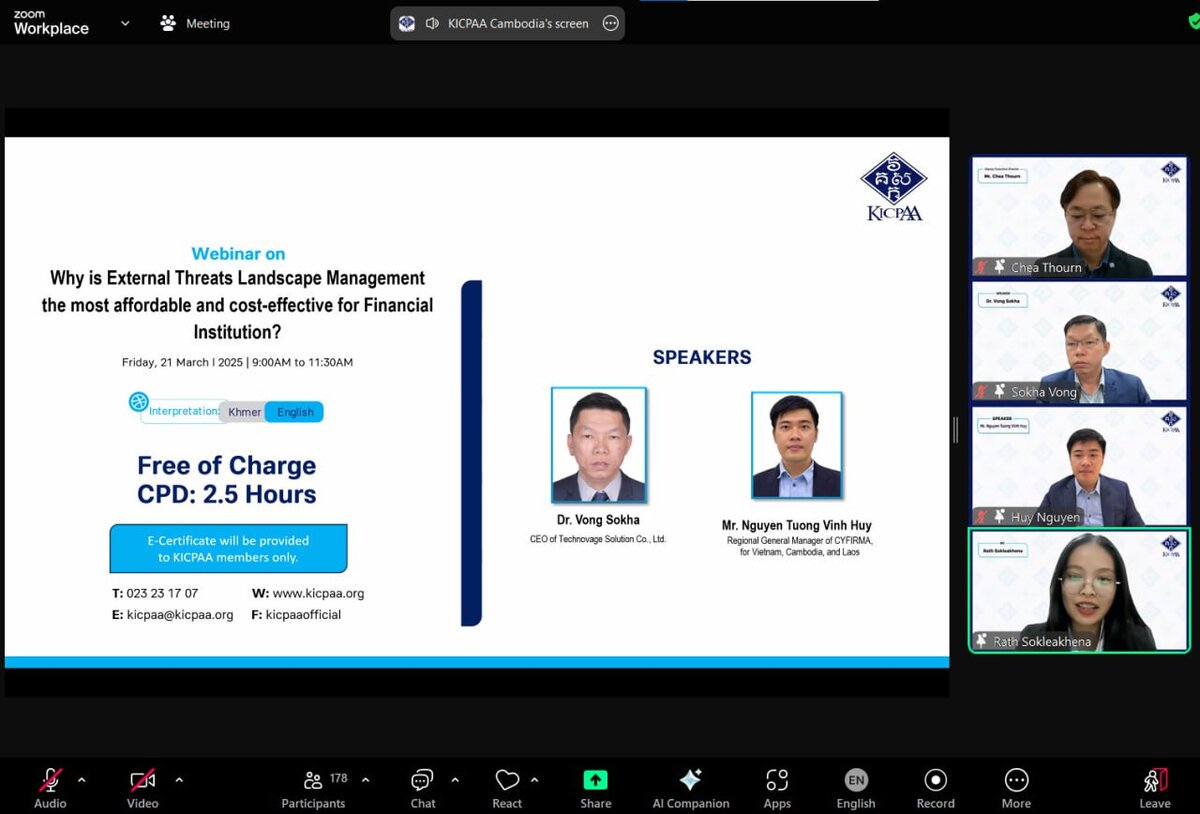
Task: Select Rath Sokleakhena's video thumbnail
Action: pyautogui.click(x=1079, y=590)
